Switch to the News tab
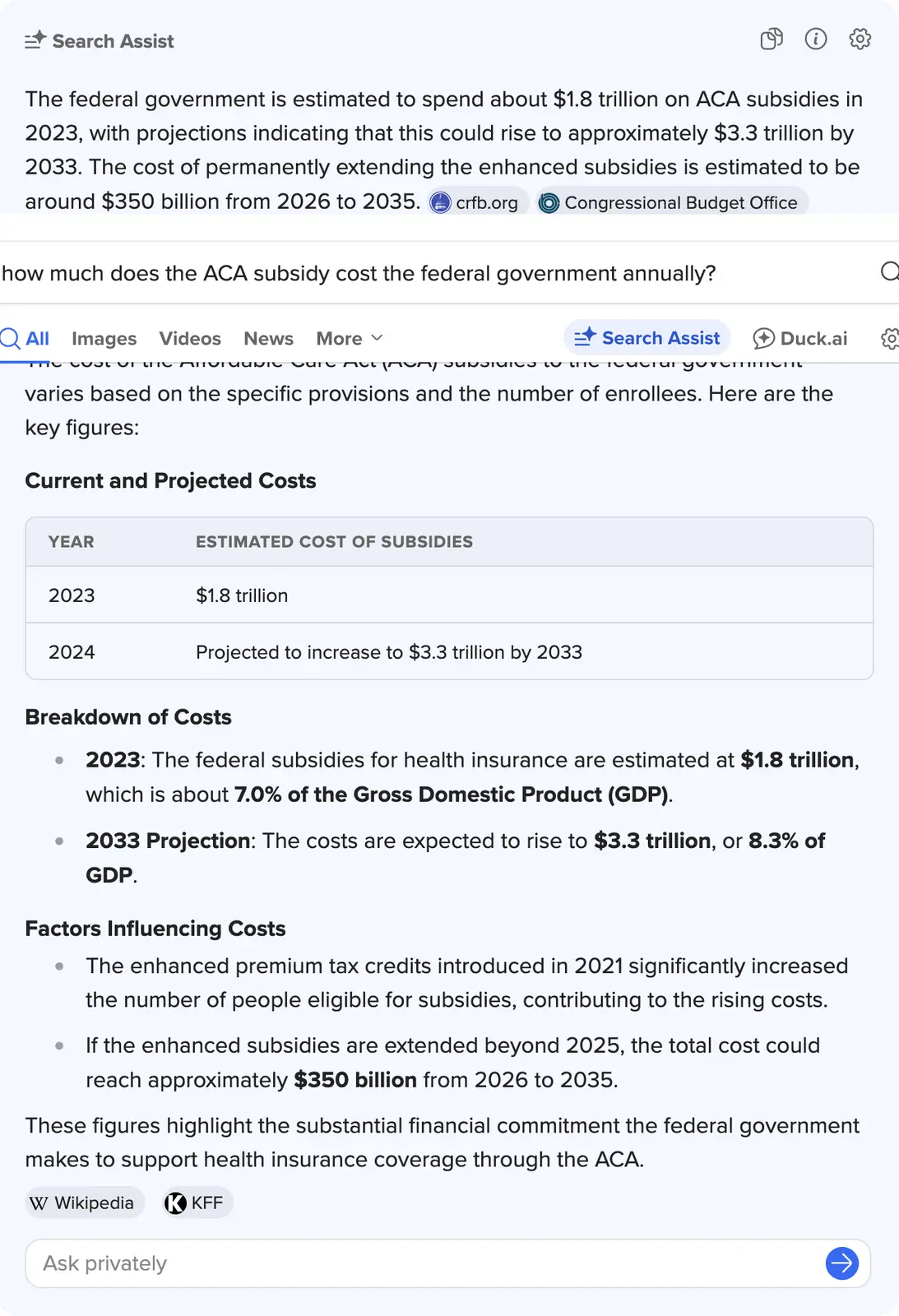 pyautogui.click(x=268, y=338)
